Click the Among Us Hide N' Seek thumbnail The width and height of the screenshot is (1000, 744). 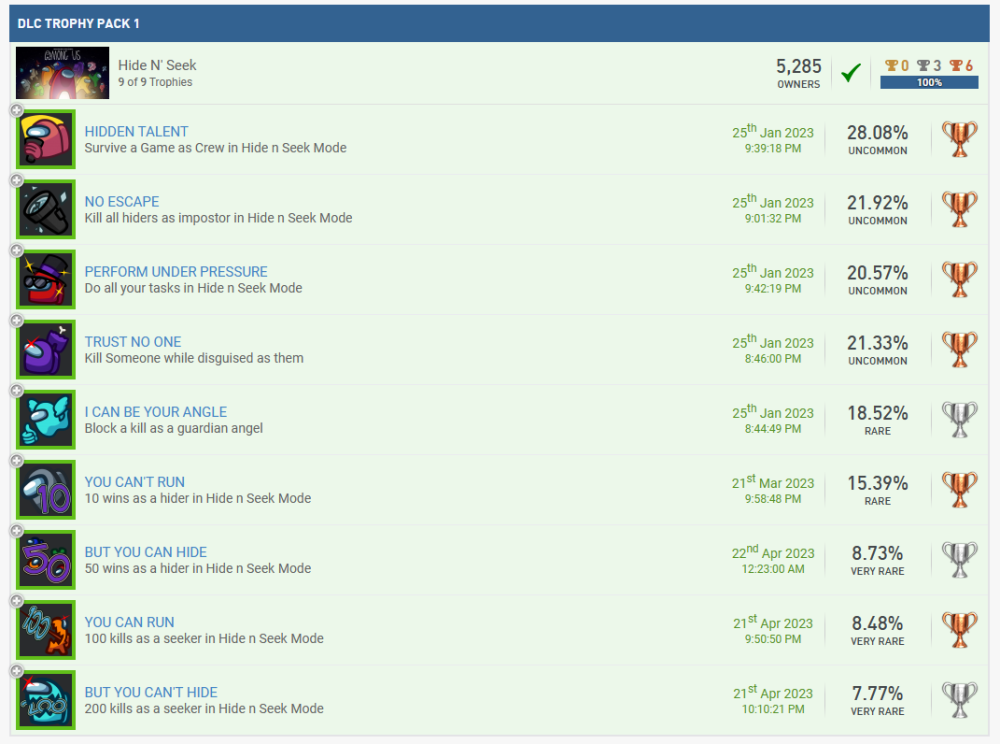coord(62,73)
